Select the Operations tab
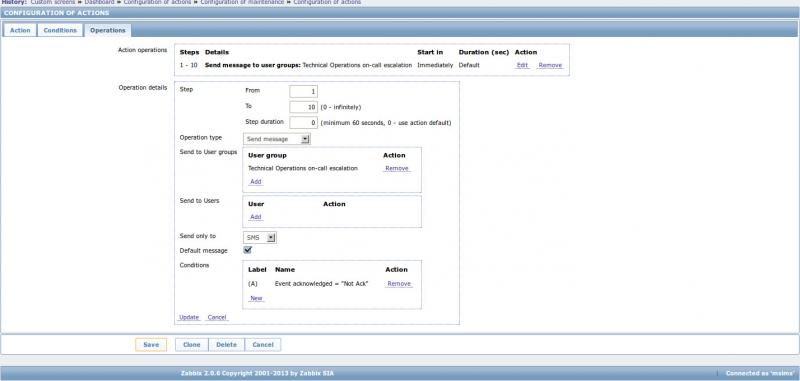Viewport: 800px width, 381px height. 108,31
